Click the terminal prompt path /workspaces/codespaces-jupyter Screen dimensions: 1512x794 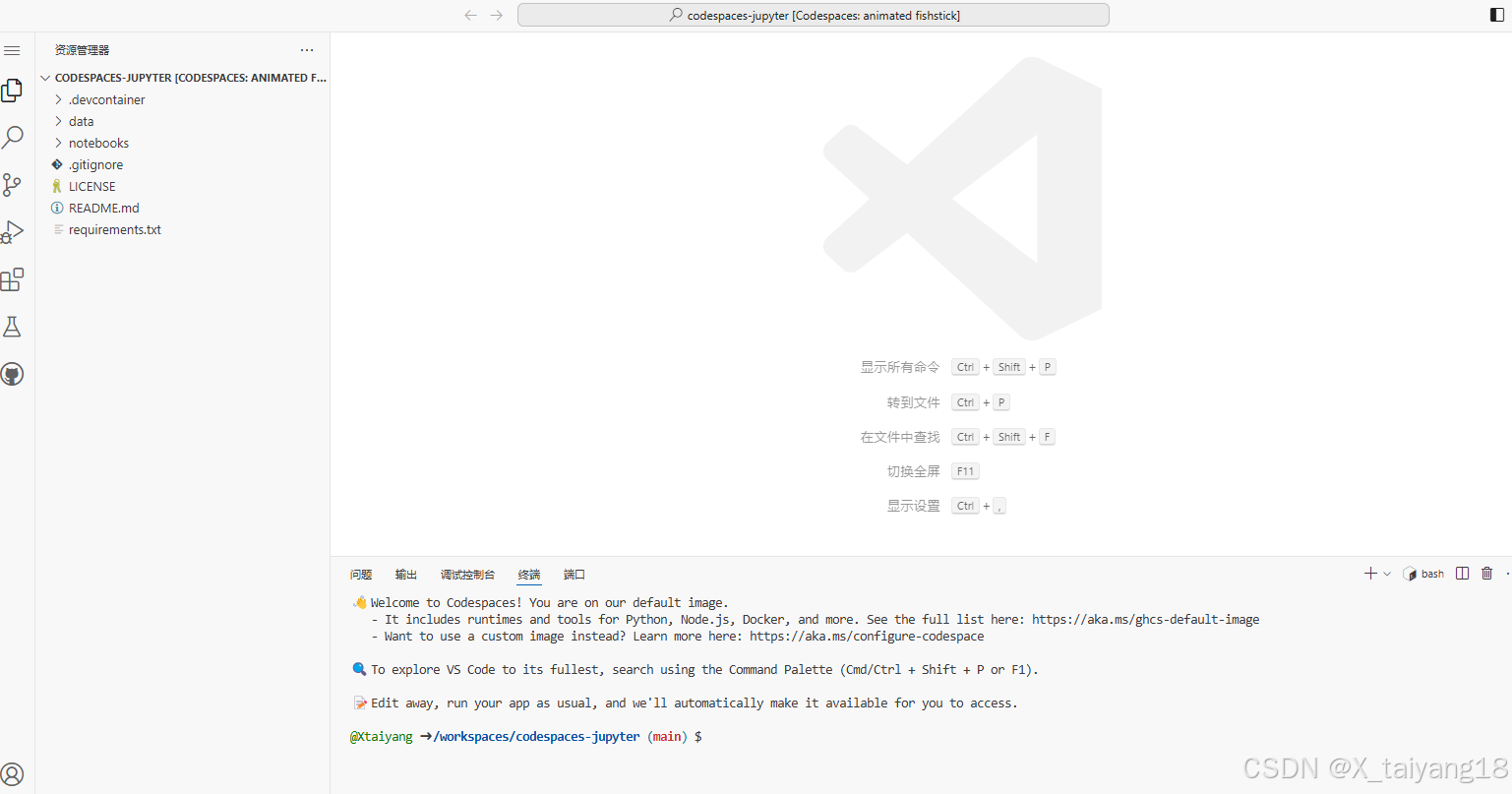[x=537, y=736]
